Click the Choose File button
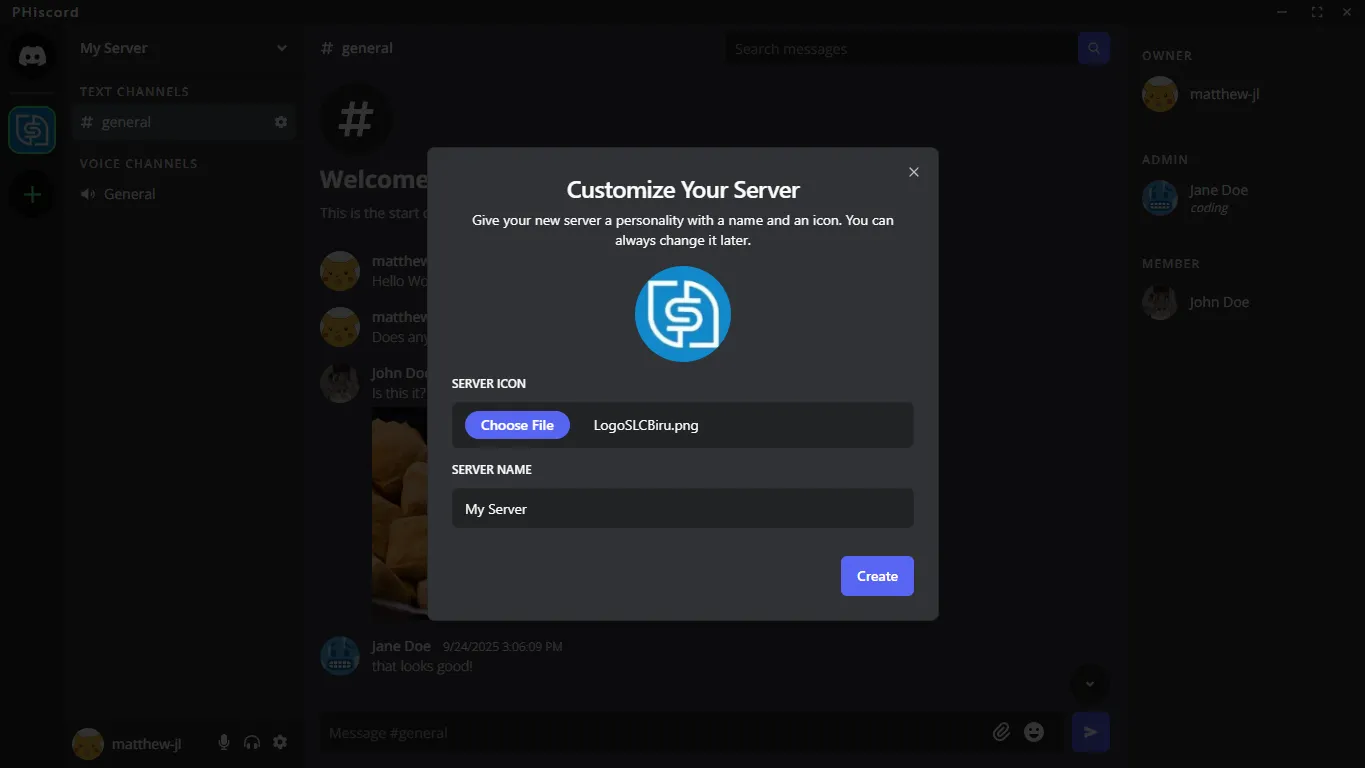1365x768 pixels. point(517,425)
